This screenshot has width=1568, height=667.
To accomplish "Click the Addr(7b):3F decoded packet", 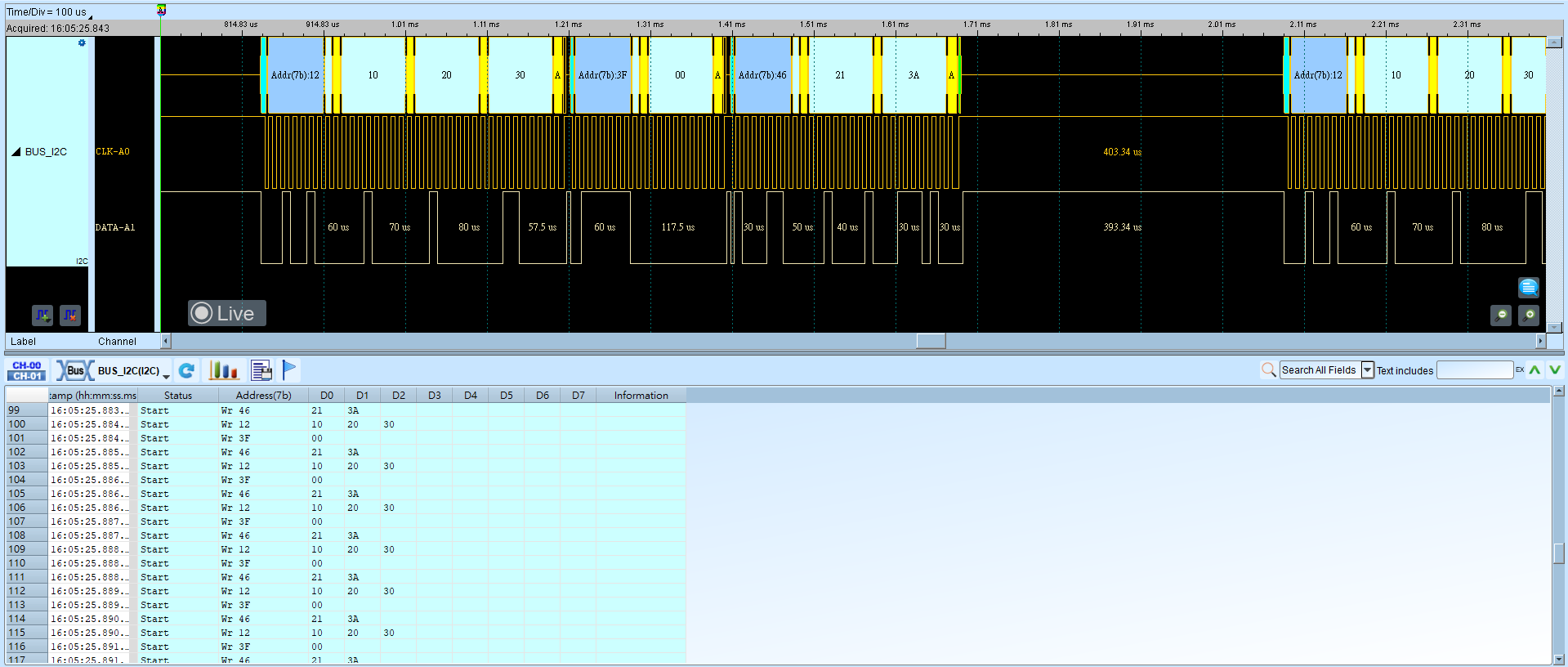I will pyautogui.click(x=602, y=75).
